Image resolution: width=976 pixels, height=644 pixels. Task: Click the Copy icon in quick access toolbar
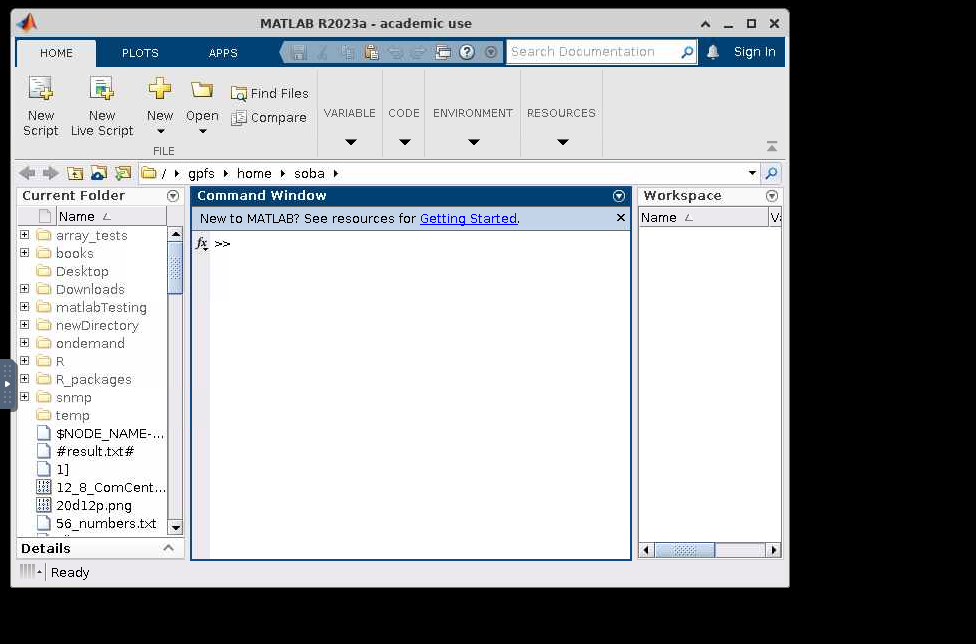click(347, 52)
